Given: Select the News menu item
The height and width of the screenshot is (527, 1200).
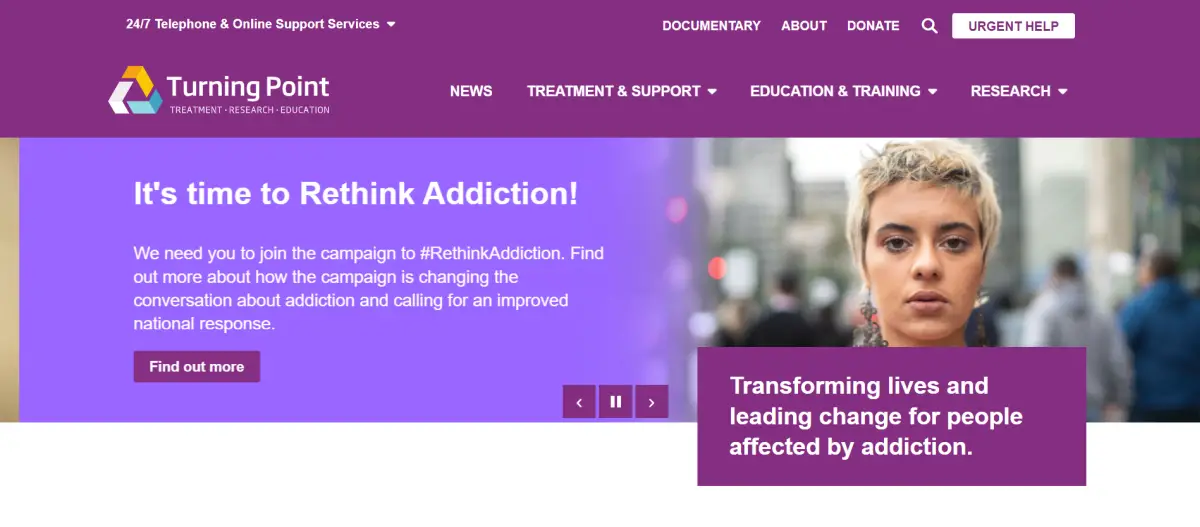Looking at the screenshot, I should pos(471,91).
